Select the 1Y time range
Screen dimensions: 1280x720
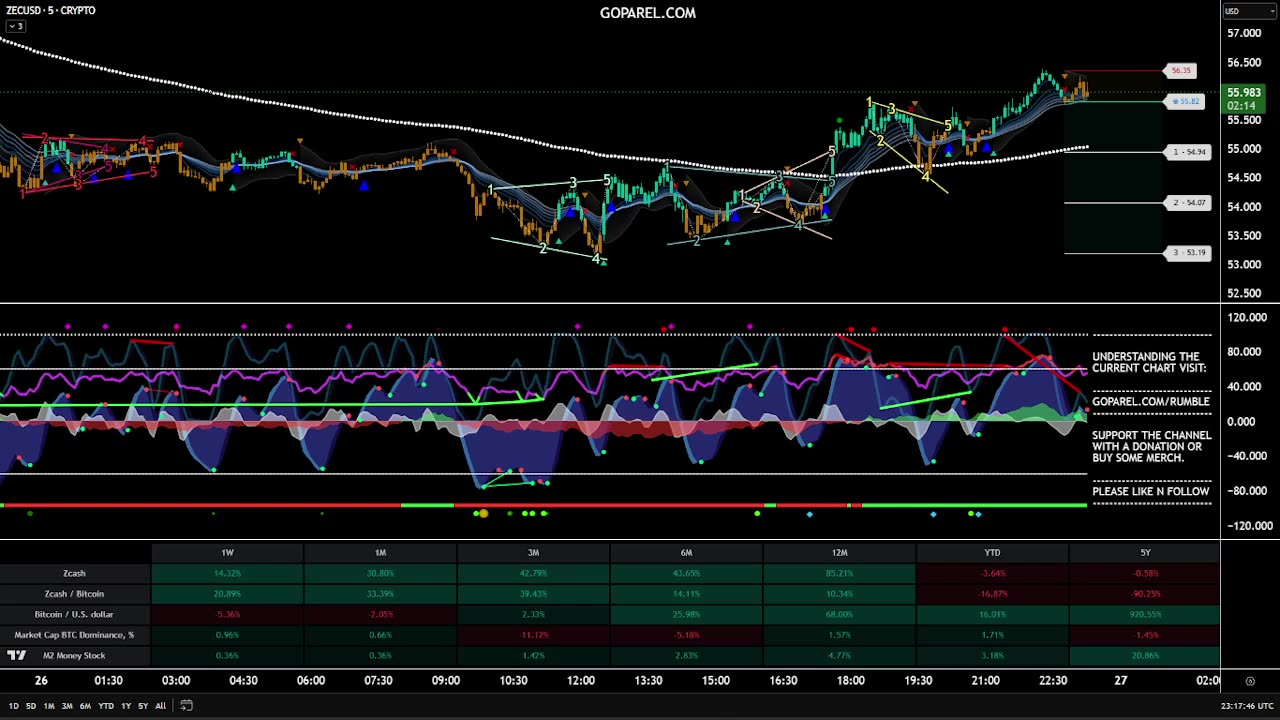tap(126, 706)
